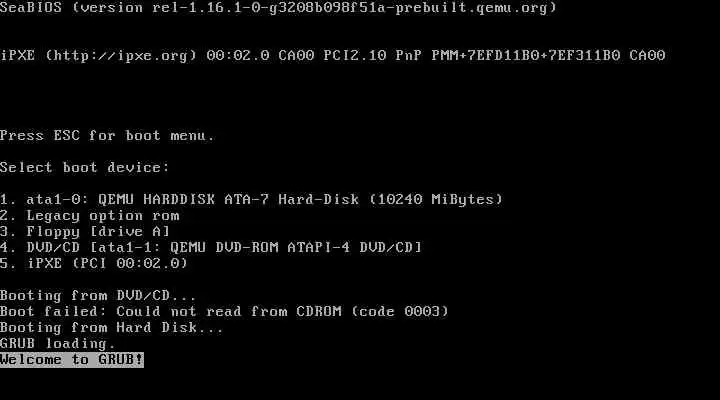Click the code 0003 error text

tap(399, 311)
